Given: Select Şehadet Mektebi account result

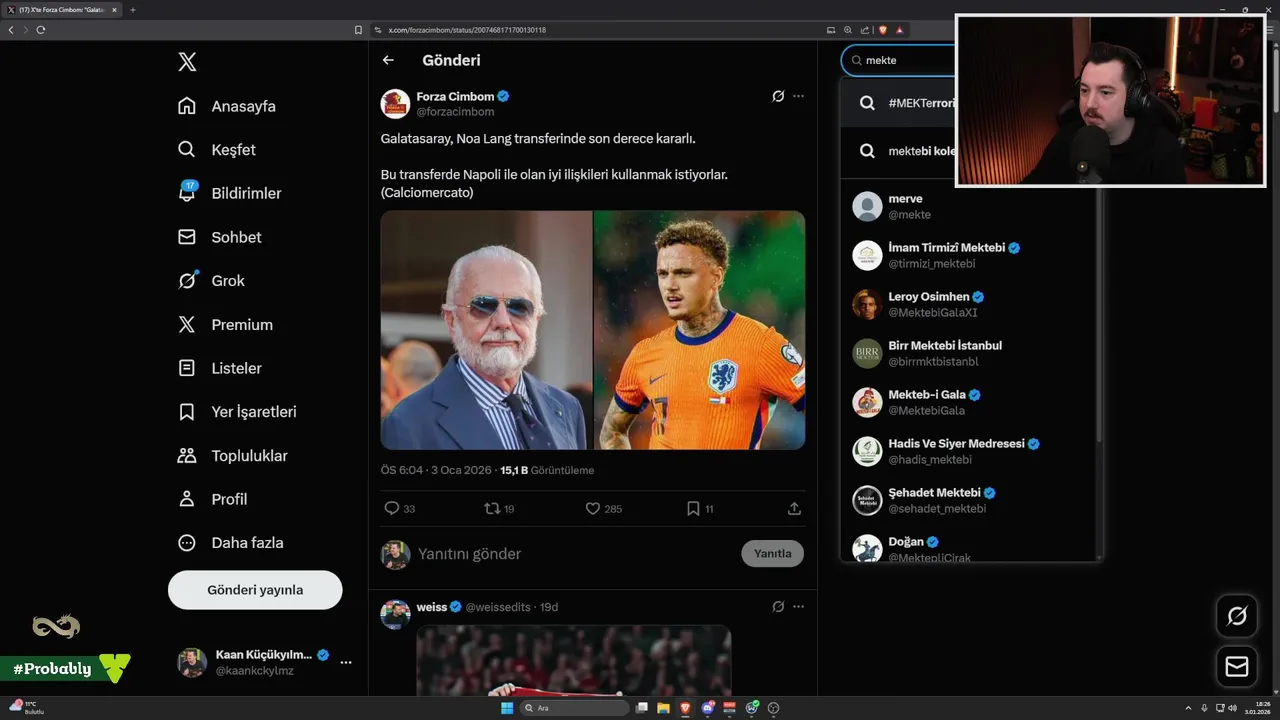Looking at the screenshot, I should [968, 500].
